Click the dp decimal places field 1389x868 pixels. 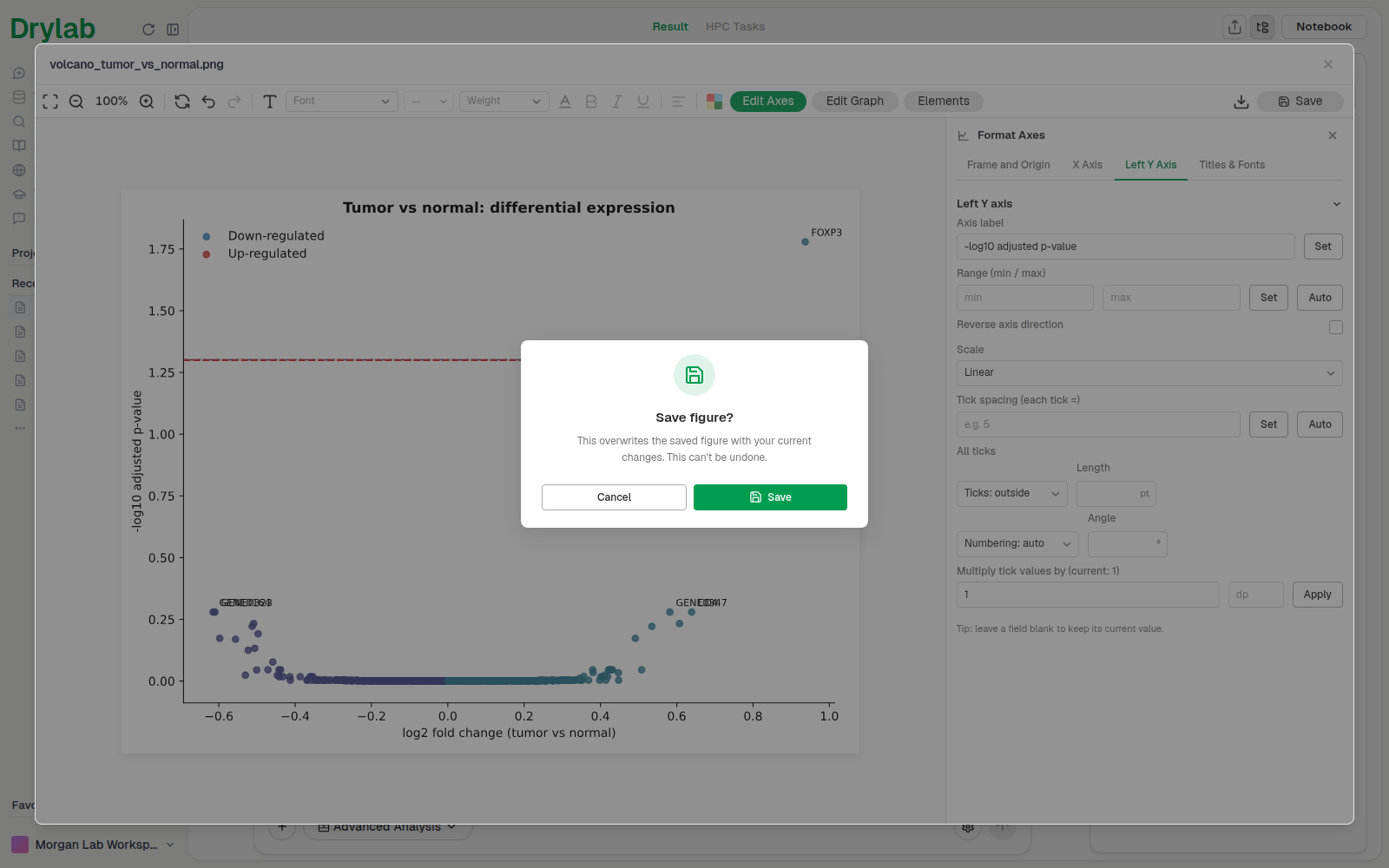tap(1256, 595)
